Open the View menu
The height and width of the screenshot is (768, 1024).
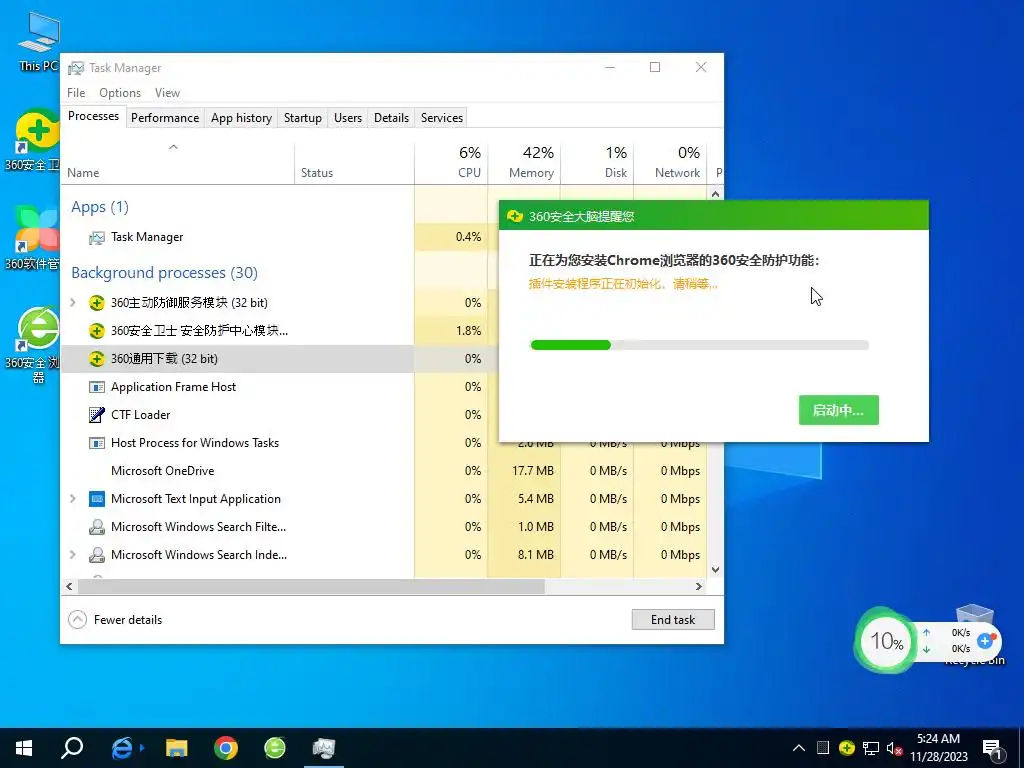pos(167,93)
